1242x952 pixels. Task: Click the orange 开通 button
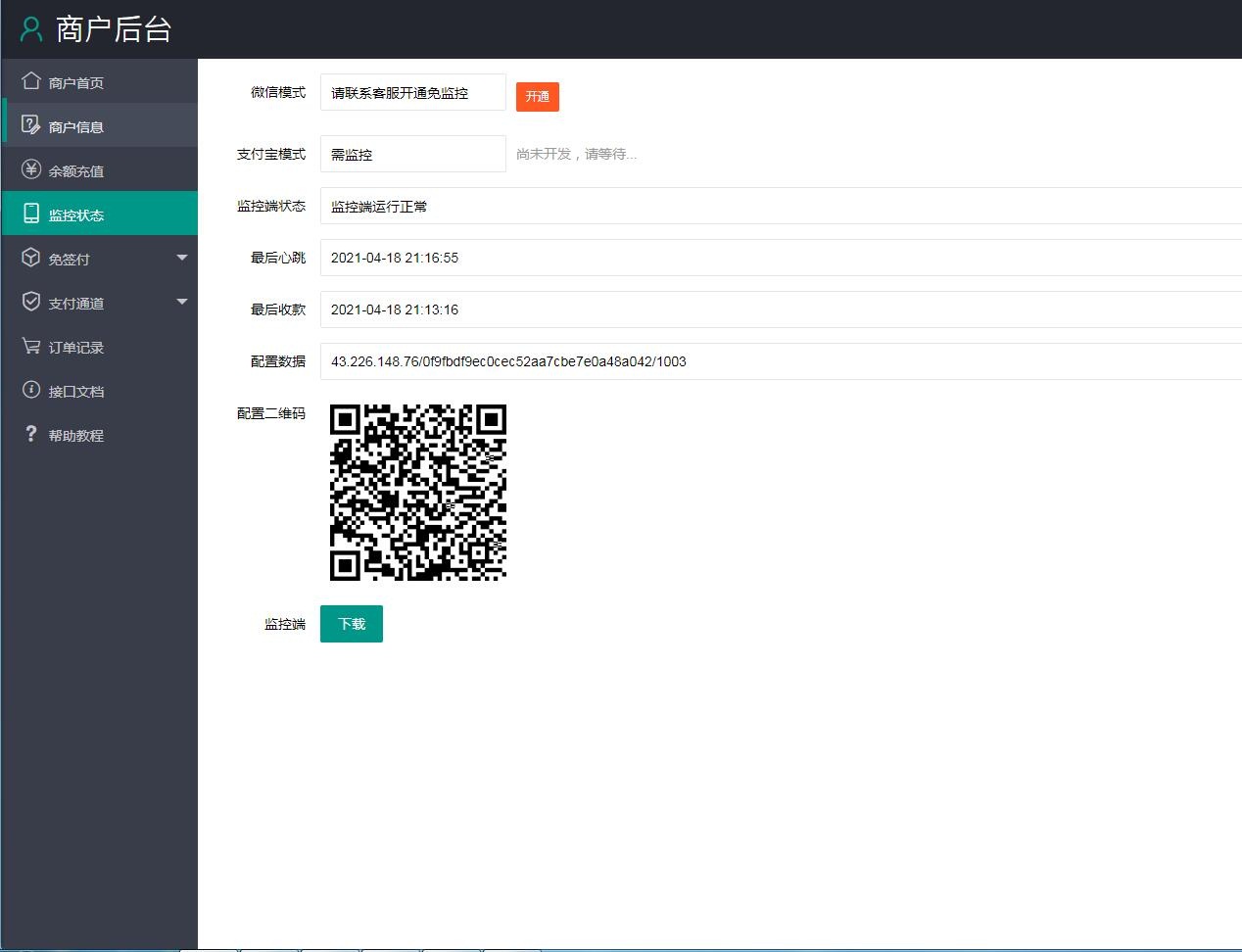[537, 96]
